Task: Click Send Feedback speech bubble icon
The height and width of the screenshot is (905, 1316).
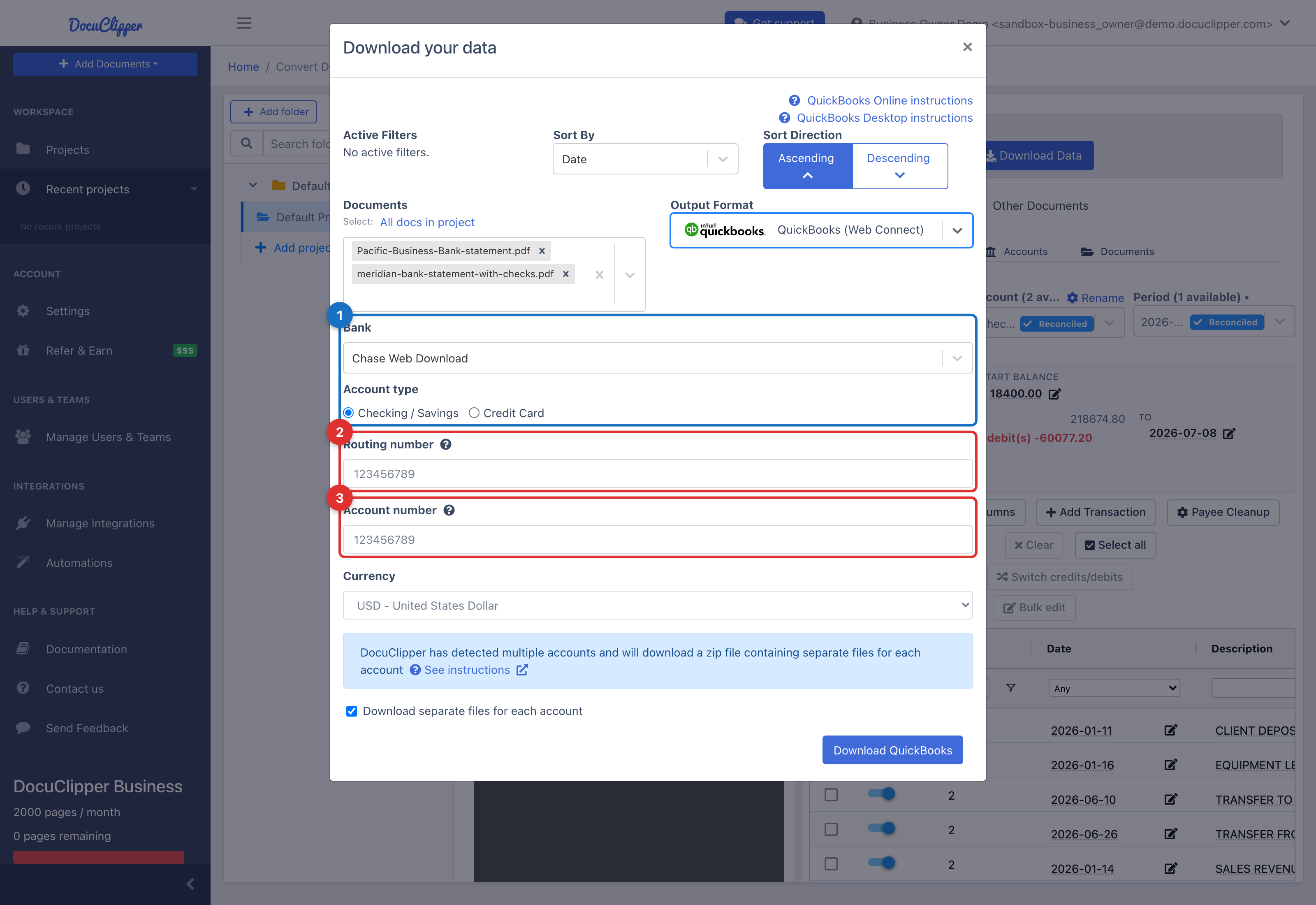Action: point(23,728)
